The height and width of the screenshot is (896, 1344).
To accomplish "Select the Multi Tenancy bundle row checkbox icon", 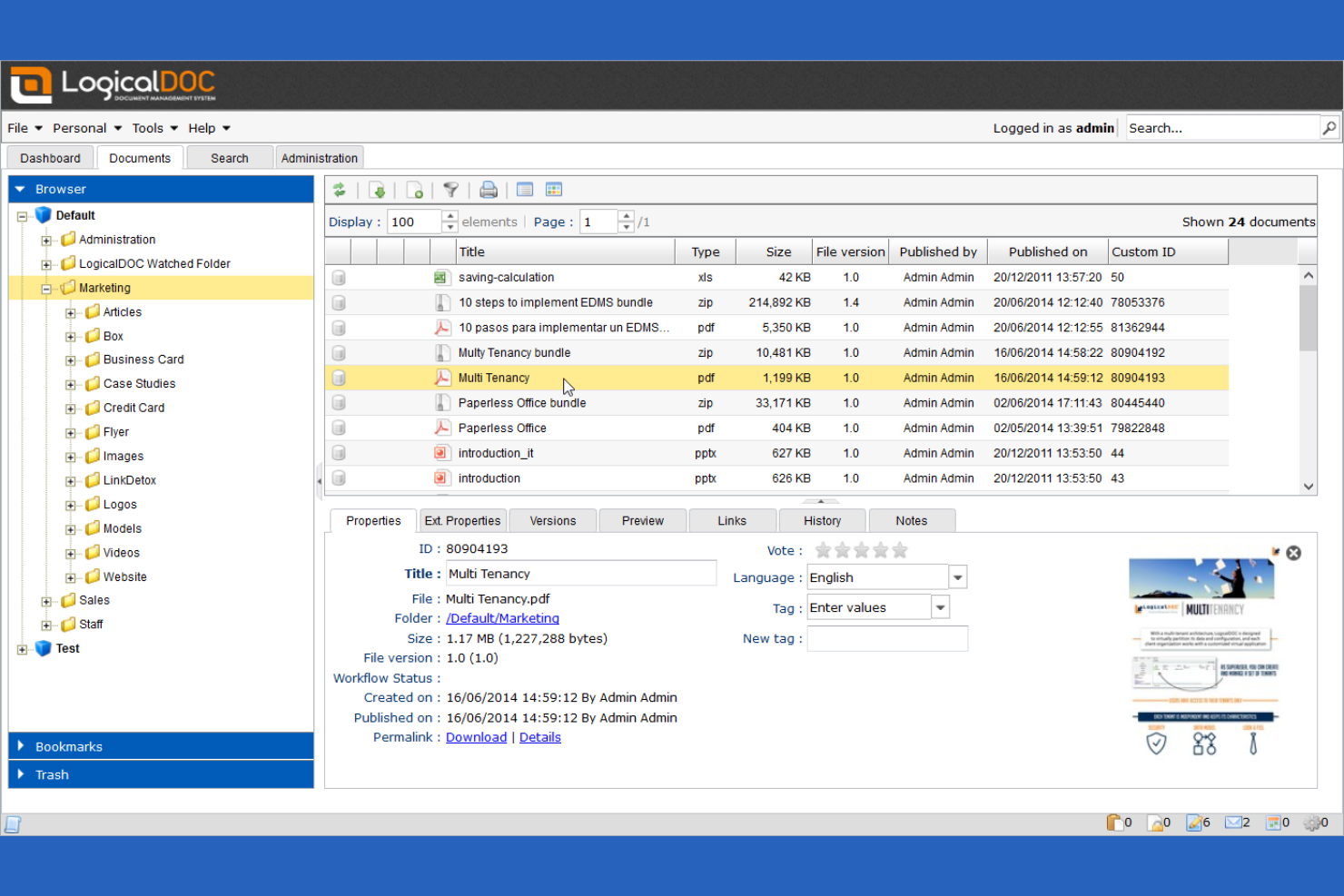I will coord(338,352).
